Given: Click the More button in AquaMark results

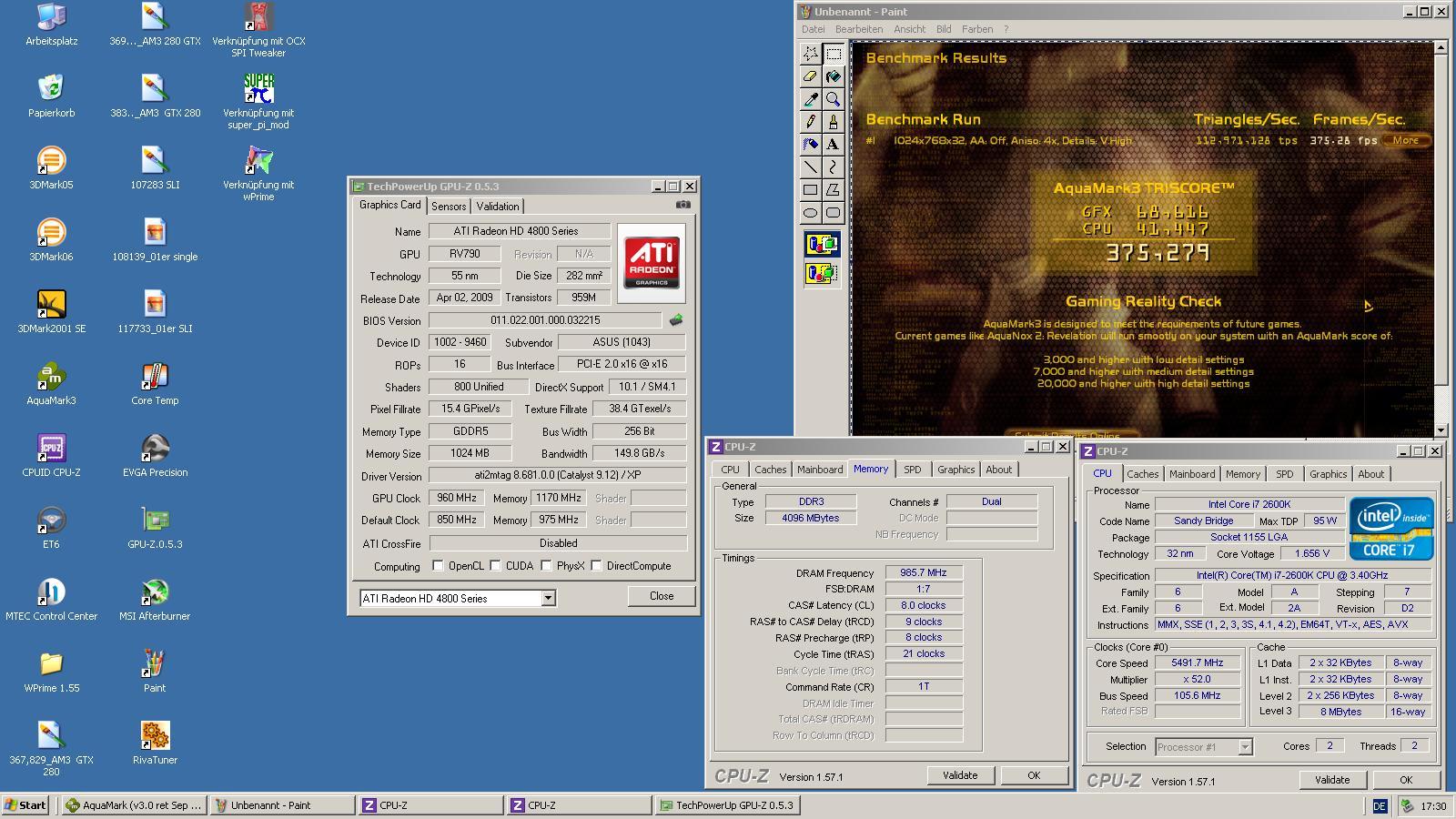Looking at the screenshot, I should (x=1406, y=140).
